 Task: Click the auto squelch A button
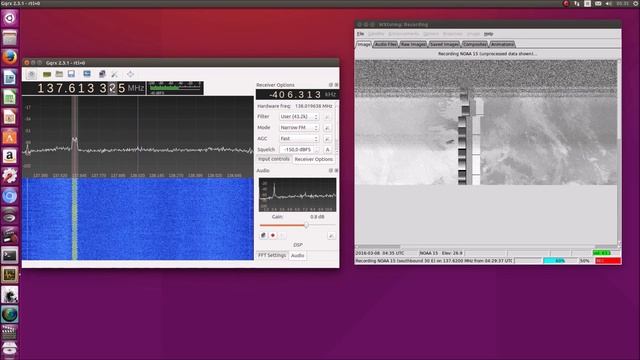point(327,150)
